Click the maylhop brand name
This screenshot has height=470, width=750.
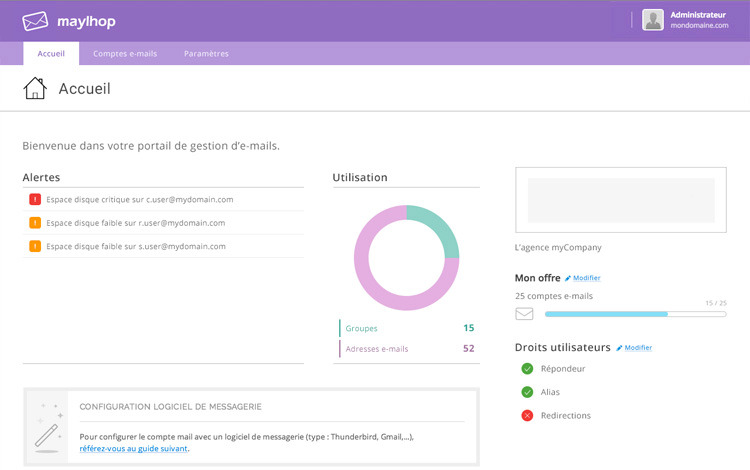86,22
